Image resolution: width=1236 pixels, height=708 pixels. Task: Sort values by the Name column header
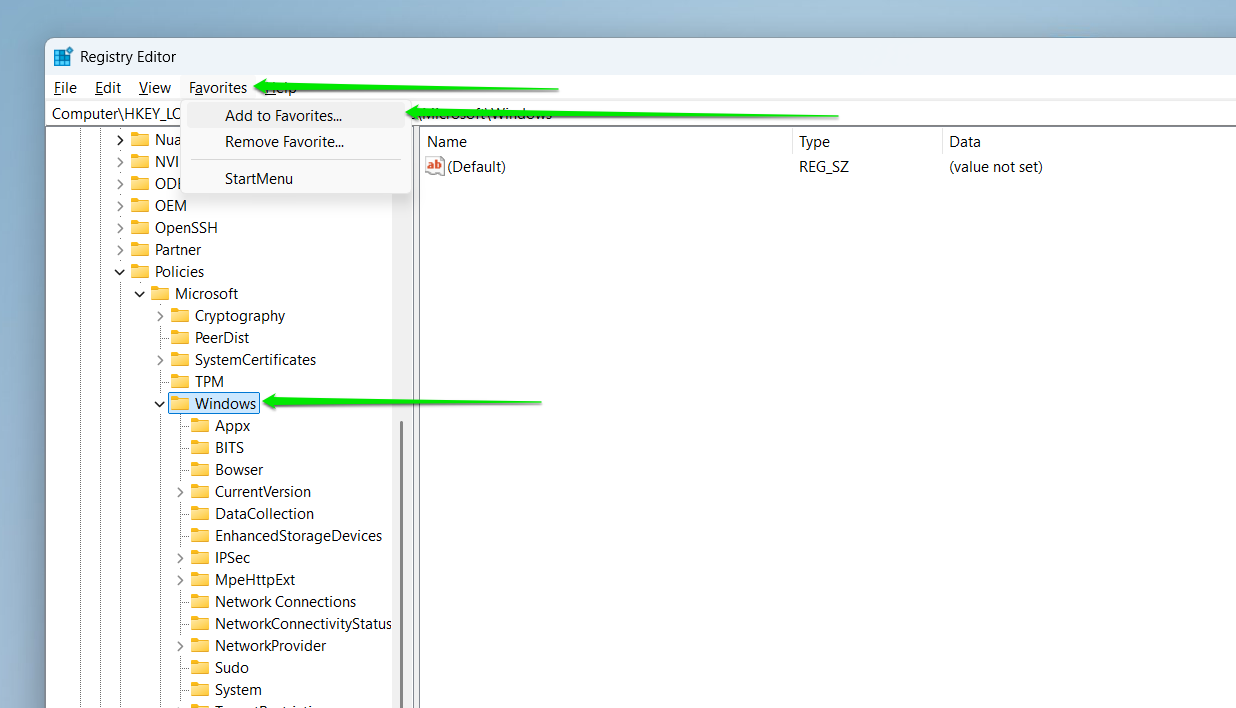(606, 142)
